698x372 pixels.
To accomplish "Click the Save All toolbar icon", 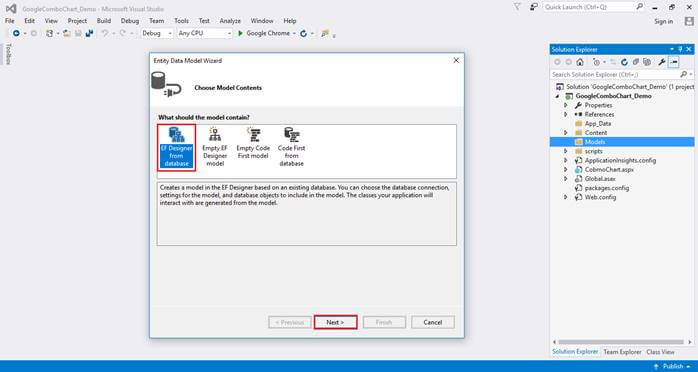I will (89, 33).
